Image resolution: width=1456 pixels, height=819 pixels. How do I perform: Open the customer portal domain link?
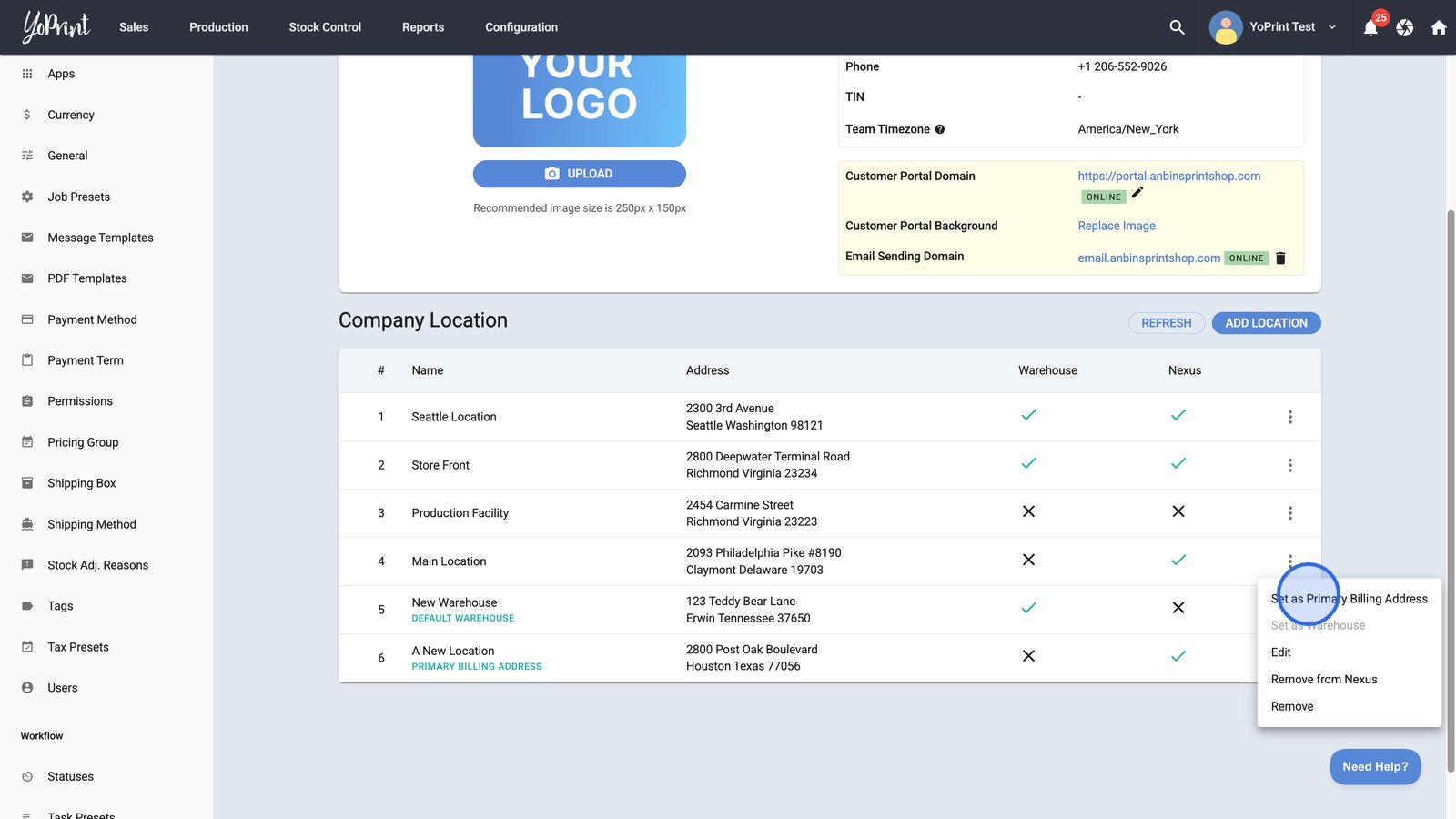pos(1168,177)
